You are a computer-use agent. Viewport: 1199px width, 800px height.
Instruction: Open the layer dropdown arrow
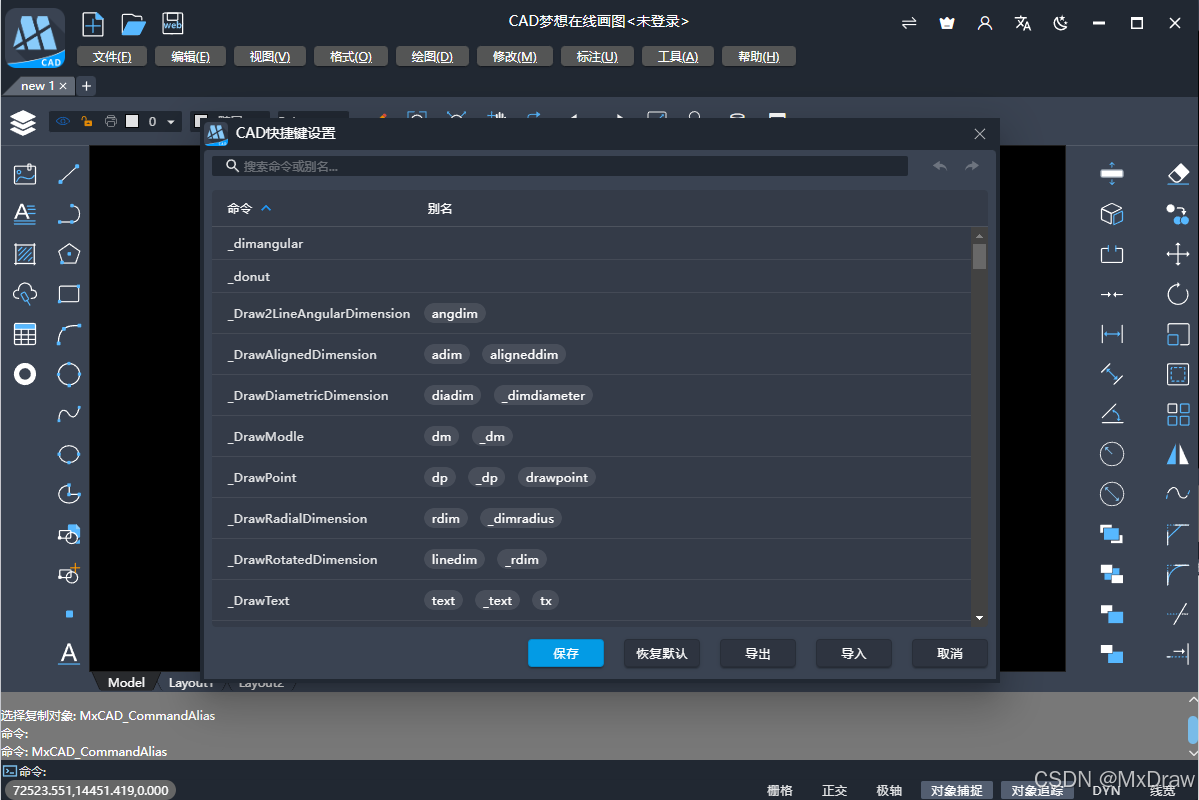coord(171,122)
